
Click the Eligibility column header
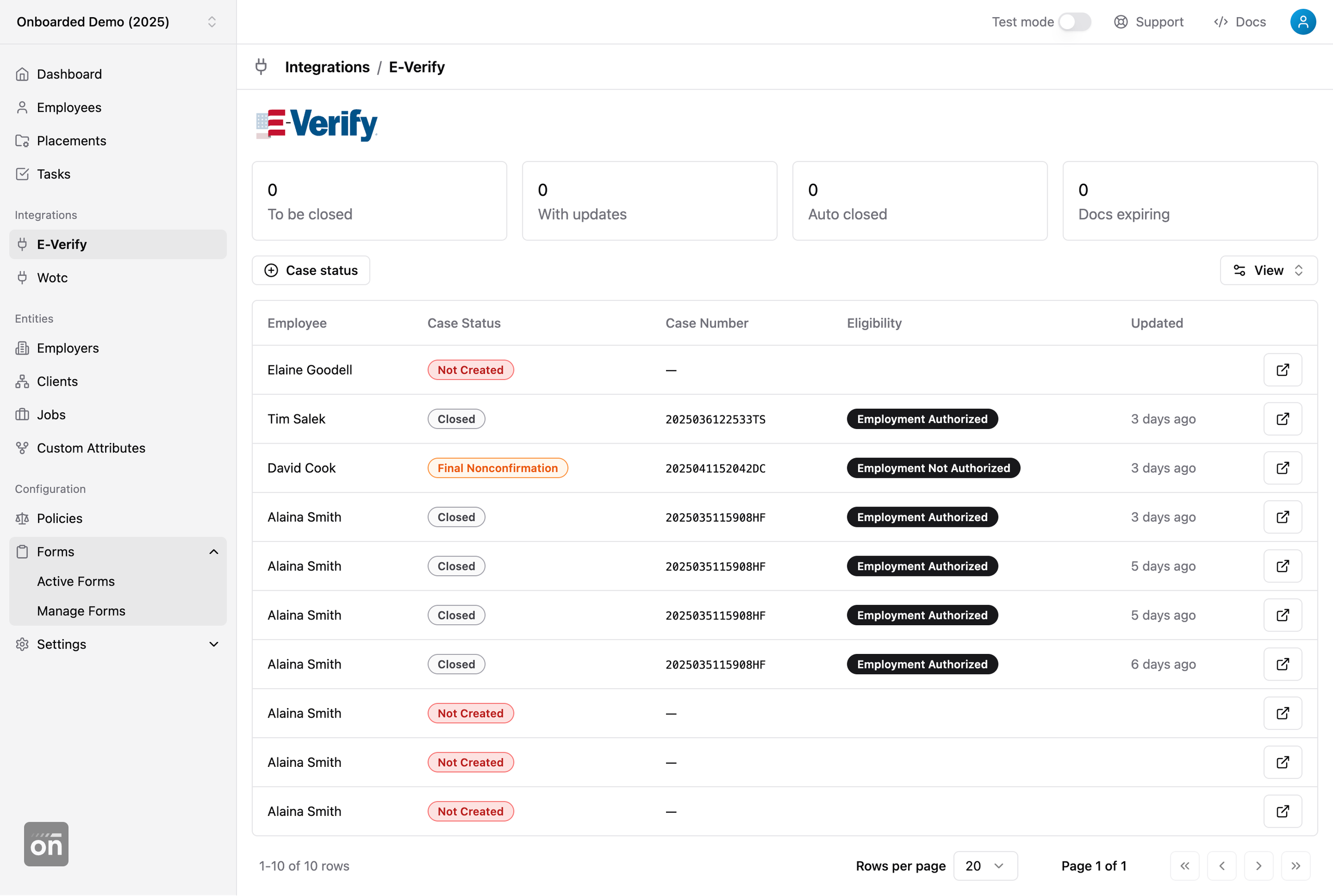click(x=874, y=323)
